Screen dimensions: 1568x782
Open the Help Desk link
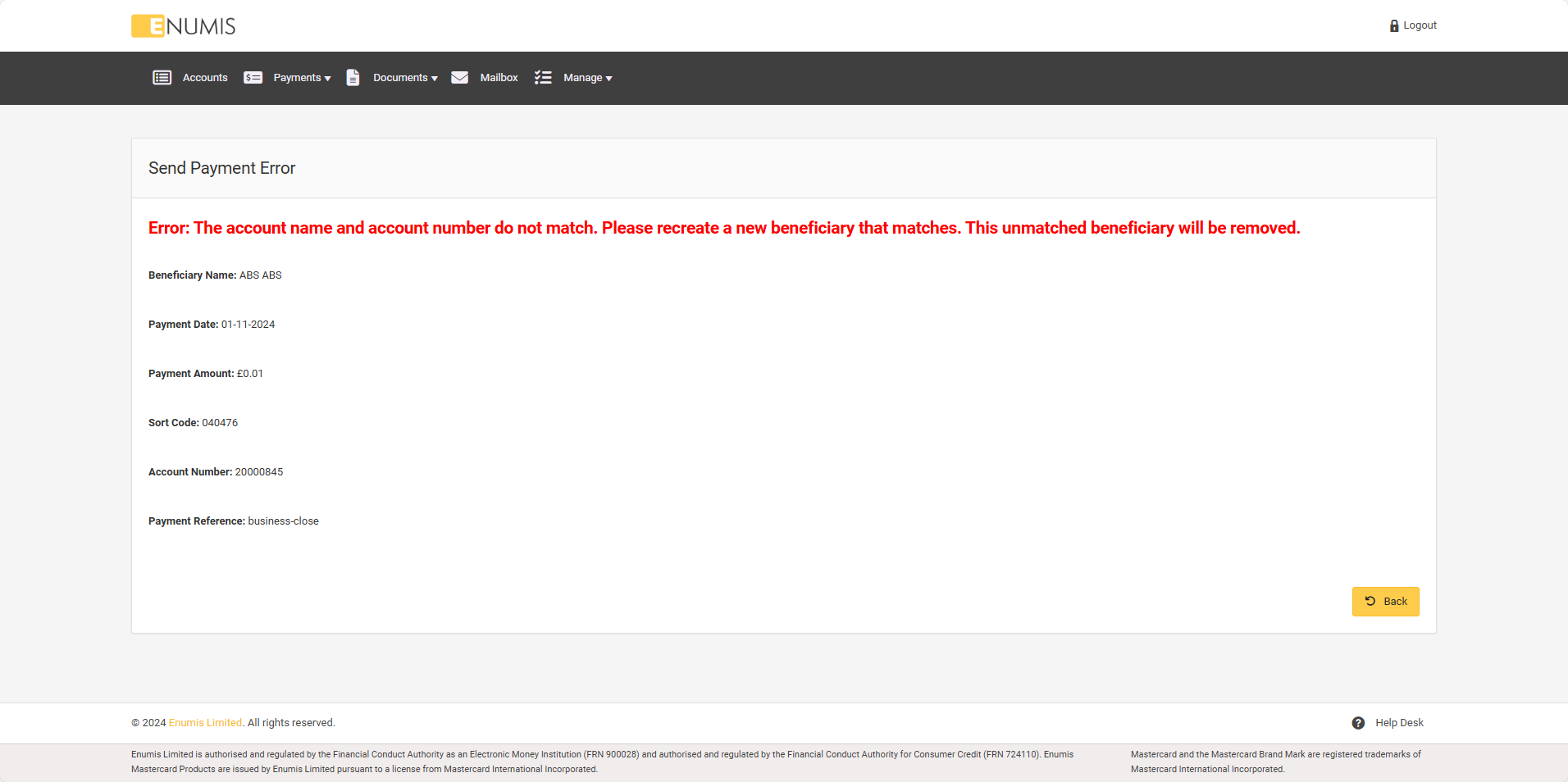click(1399, 723)
